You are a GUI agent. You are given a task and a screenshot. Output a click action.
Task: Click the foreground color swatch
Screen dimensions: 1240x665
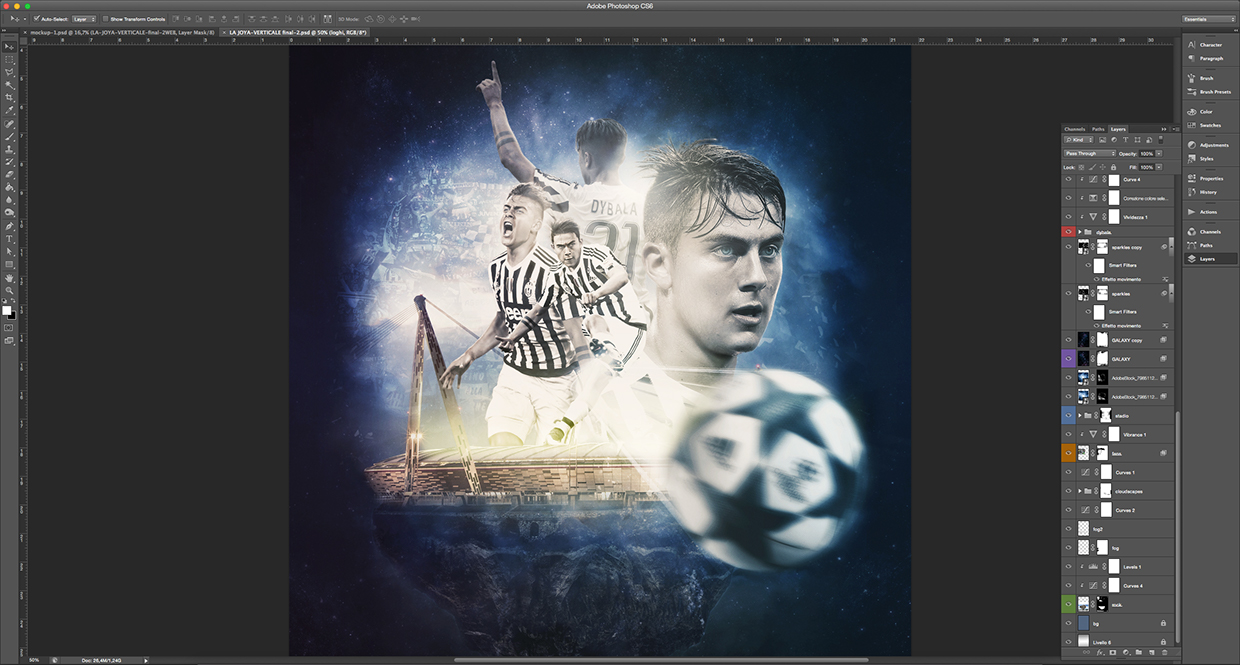(7, 309)
